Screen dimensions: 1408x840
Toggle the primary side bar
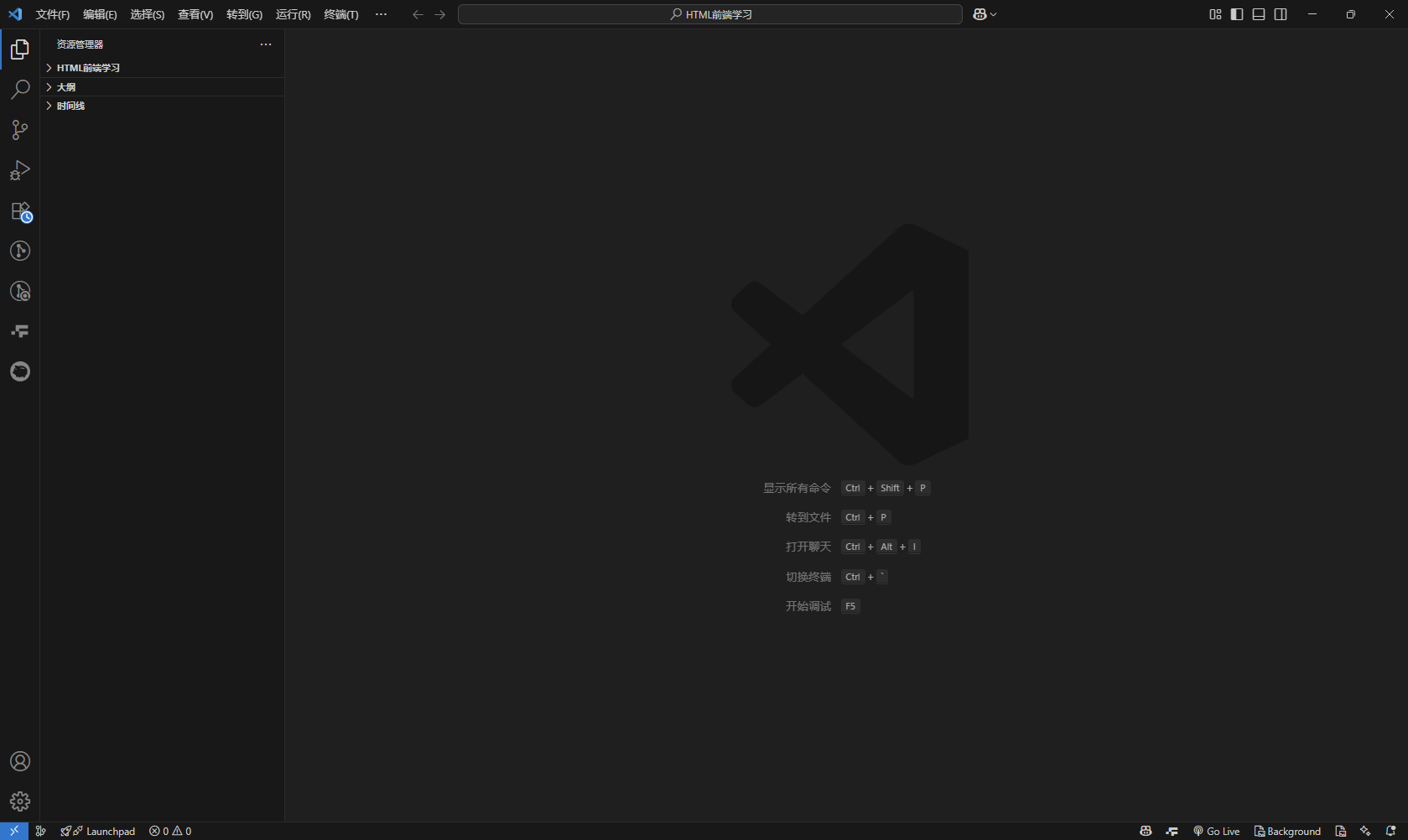click(x=1237, y=14)
